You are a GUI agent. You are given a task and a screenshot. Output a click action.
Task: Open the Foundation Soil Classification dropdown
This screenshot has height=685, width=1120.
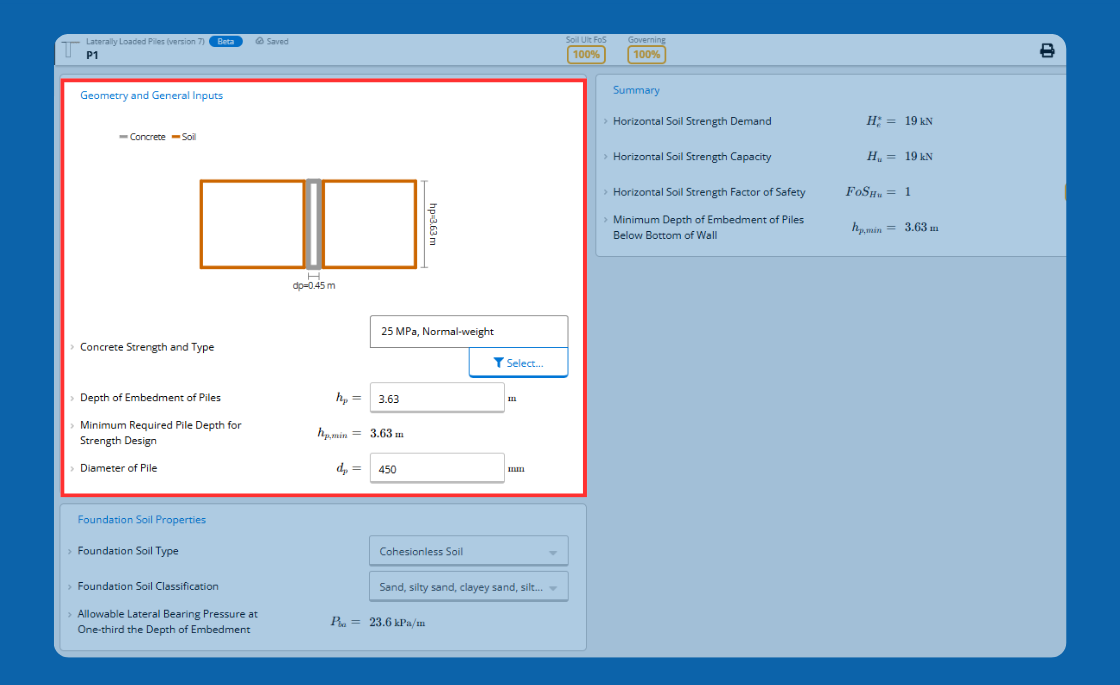469,587
